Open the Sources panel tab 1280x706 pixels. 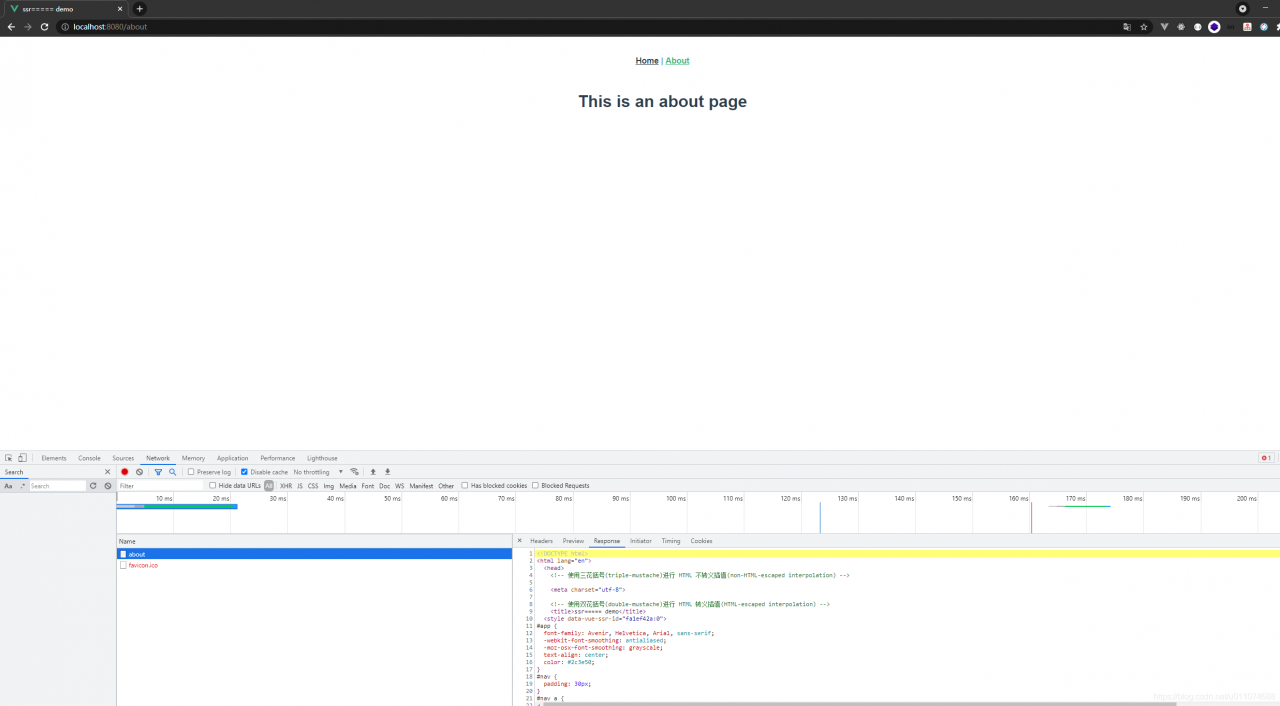click(123, 458)
